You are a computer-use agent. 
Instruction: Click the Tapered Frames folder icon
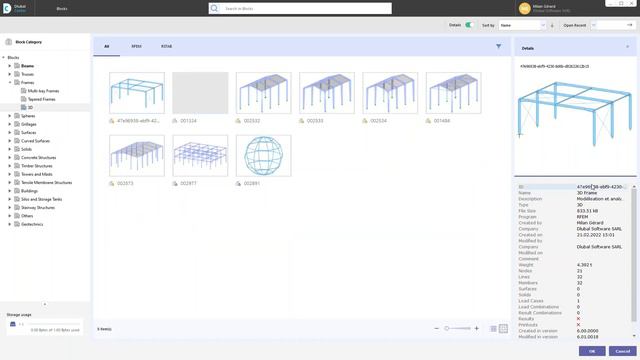(x=24, y=99)
